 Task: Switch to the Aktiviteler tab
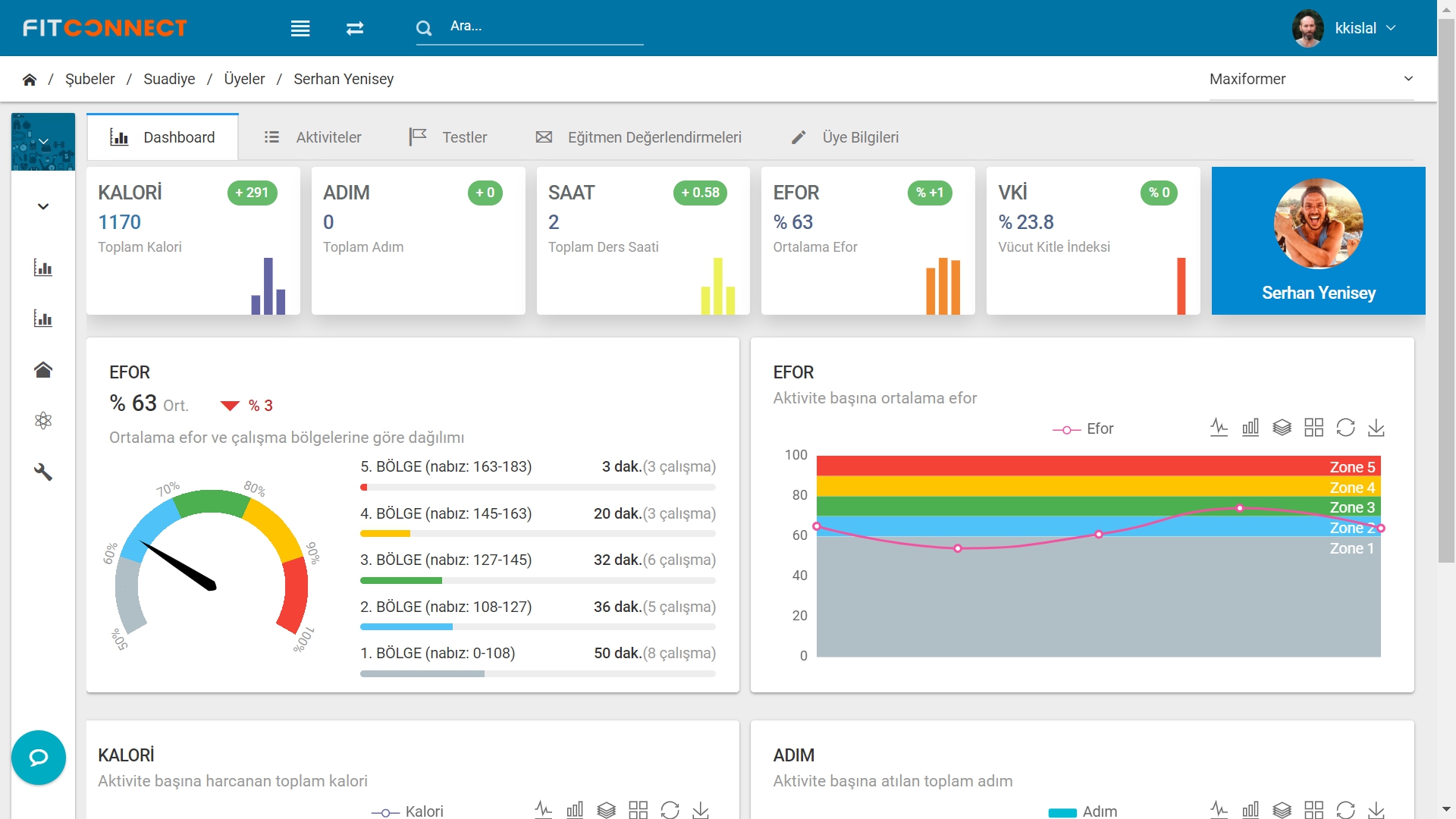pyautogui.click(x=312, y=137)
